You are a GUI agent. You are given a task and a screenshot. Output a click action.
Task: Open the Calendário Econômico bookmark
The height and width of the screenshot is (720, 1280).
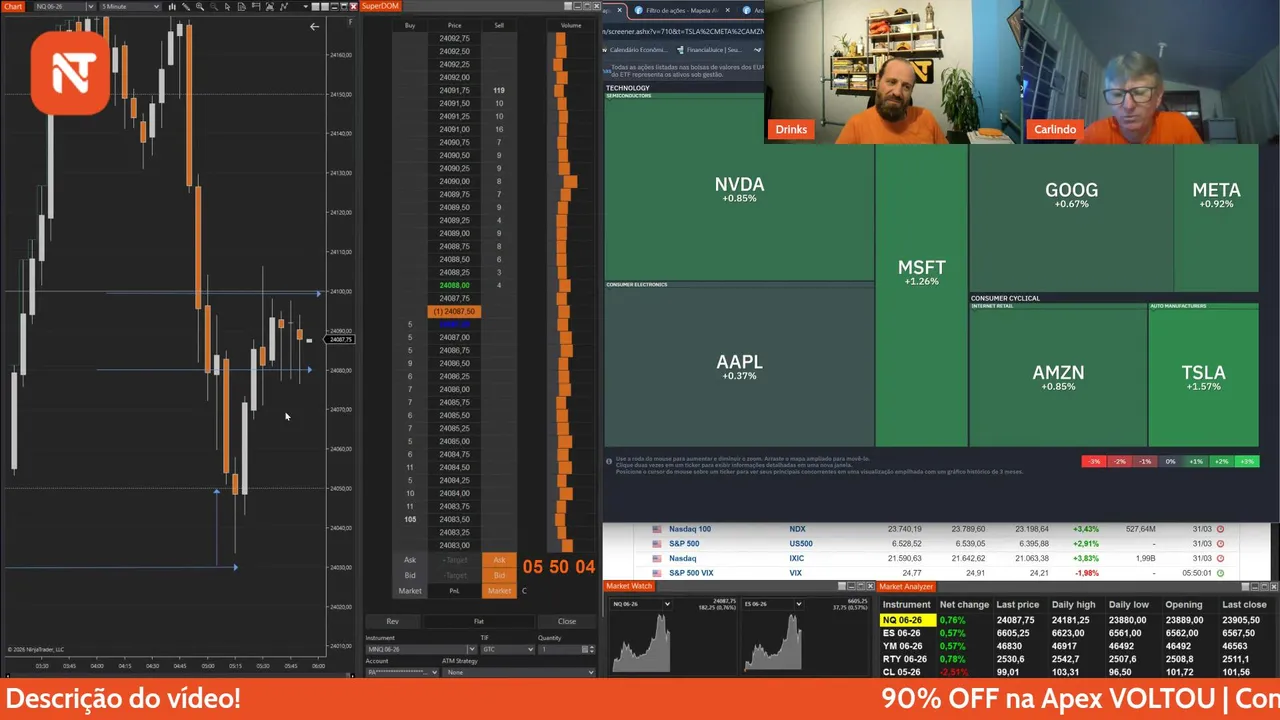[636, 50]
